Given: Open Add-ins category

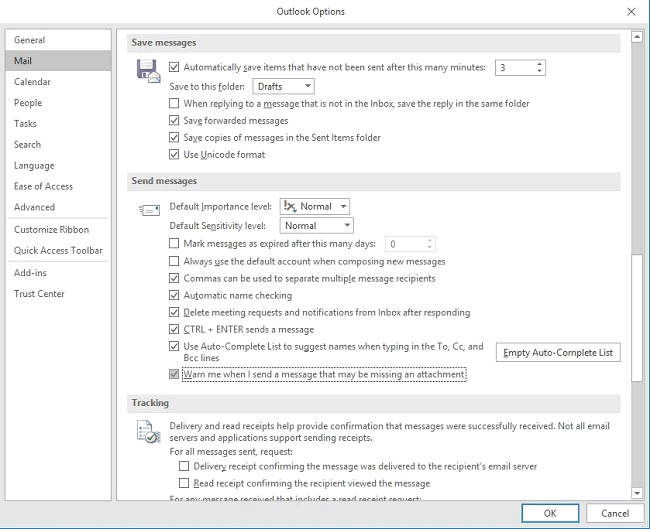Looking at the screenshot, I should coord(58,272).
